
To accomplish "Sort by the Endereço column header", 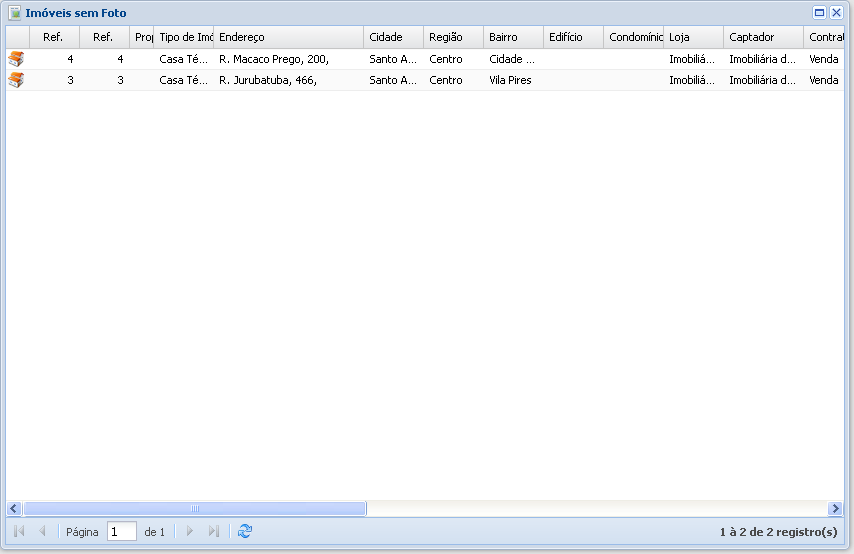I will (288, 37).
